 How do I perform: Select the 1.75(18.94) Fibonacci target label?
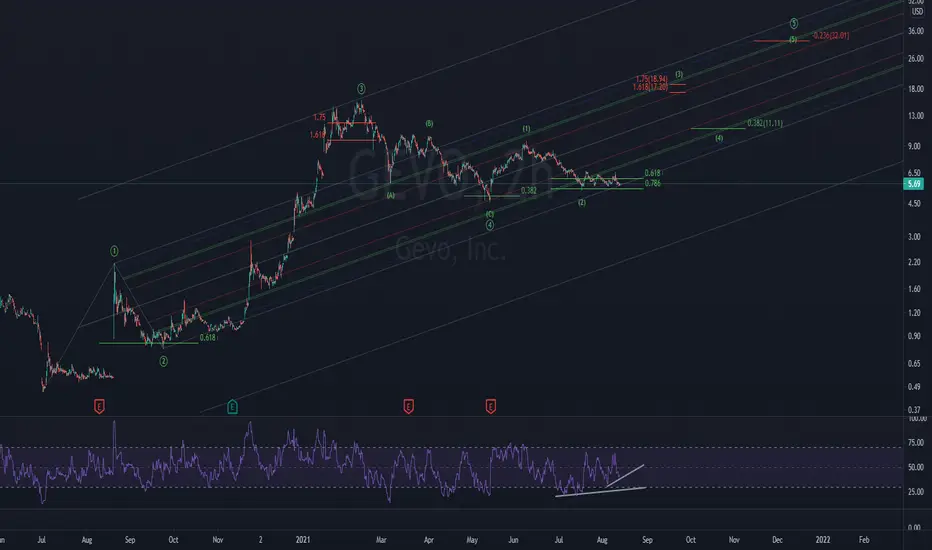pyautogui.click(x=651, y=78)
